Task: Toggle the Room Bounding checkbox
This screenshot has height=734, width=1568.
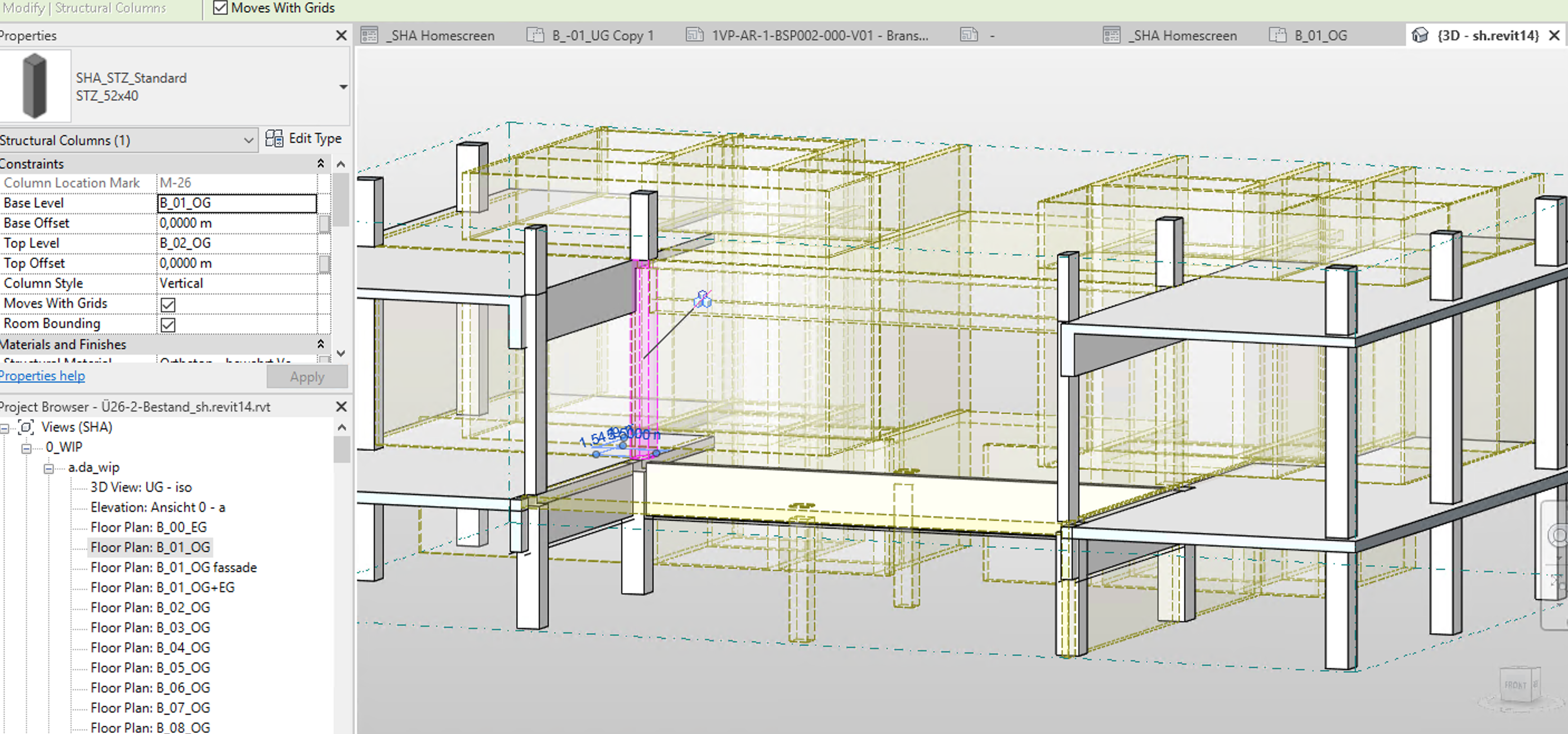Action: (168, 325)
